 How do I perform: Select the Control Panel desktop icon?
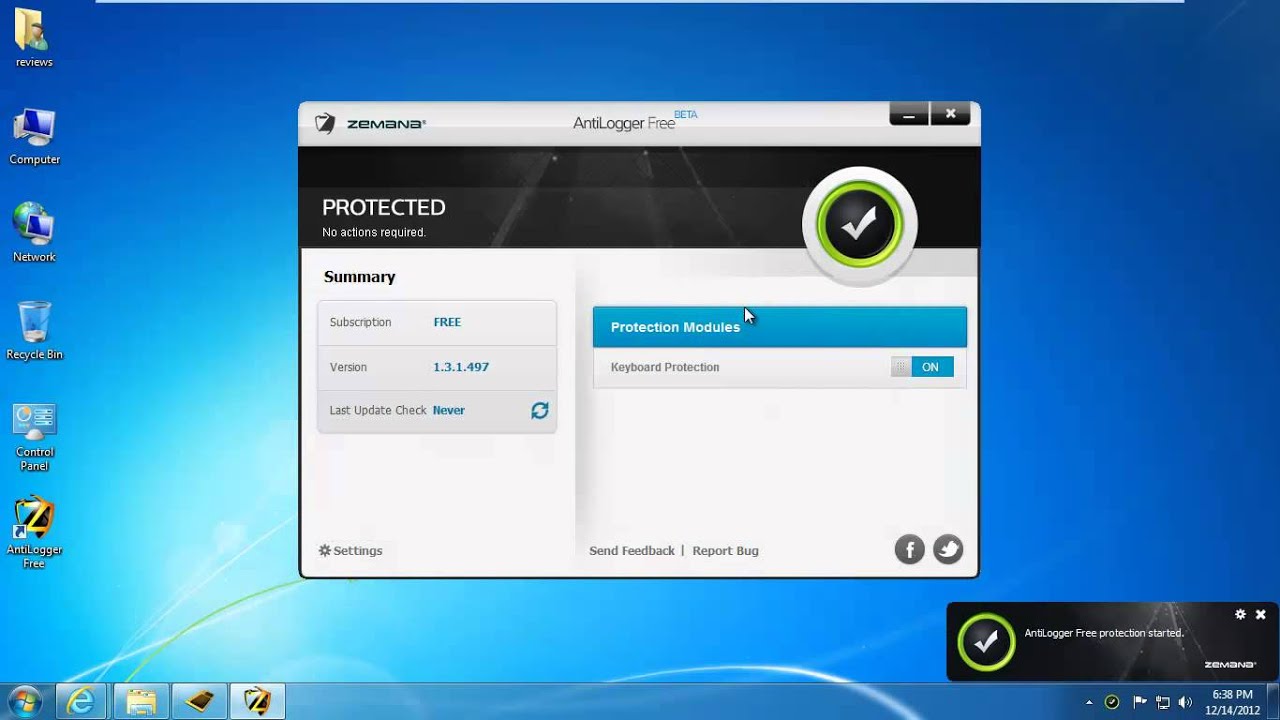click(x=34, y=437)
